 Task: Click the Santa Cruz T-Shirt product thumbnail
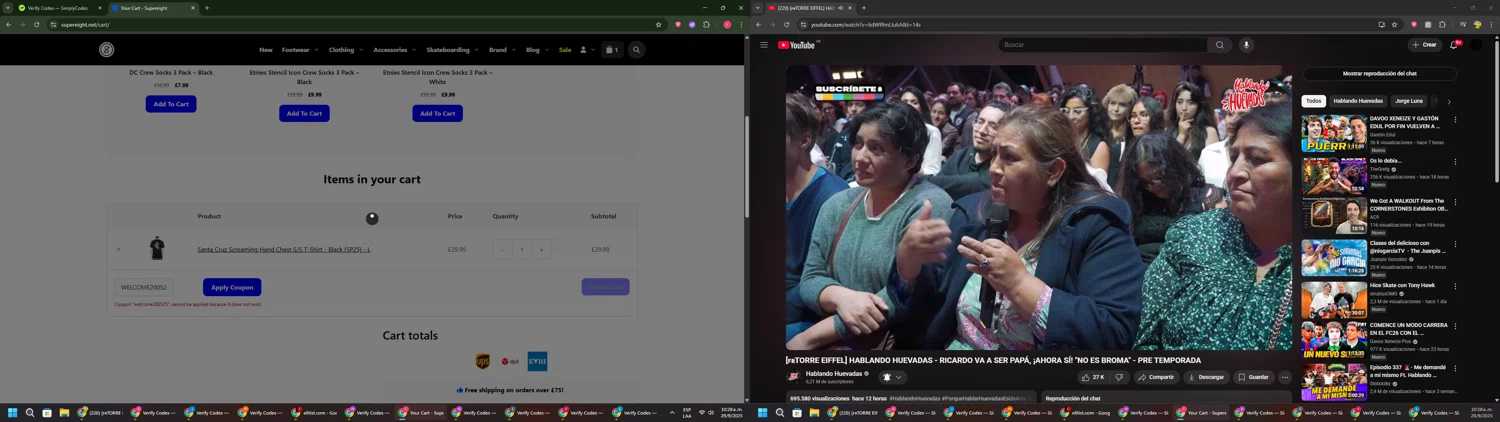[x=157, y=248]
